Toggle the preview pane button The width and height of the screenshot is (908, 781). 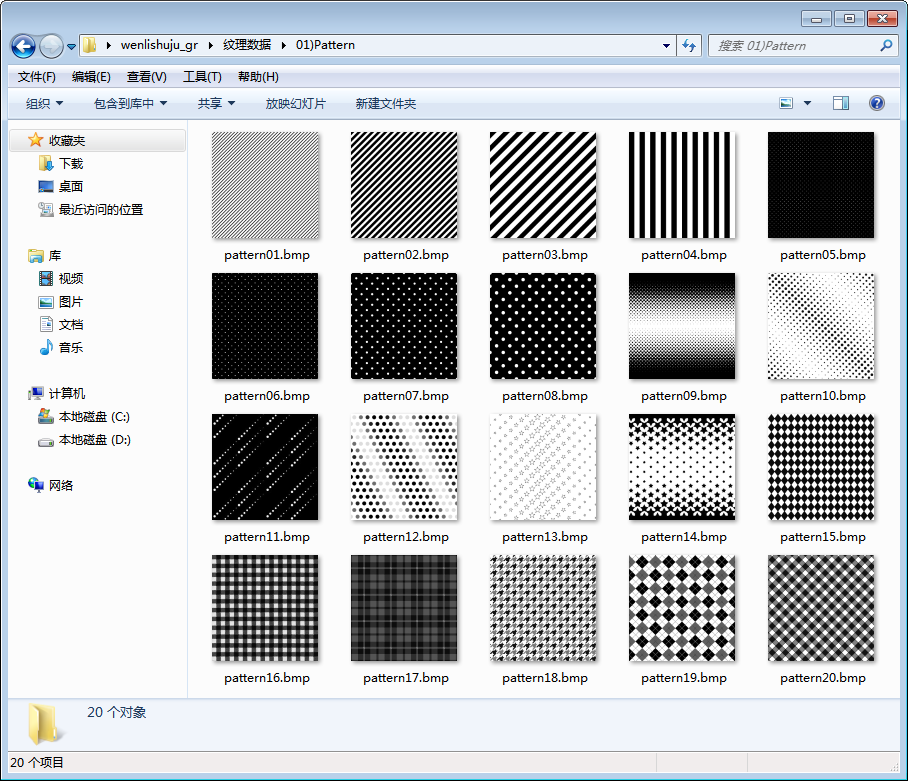coord(841,103)
